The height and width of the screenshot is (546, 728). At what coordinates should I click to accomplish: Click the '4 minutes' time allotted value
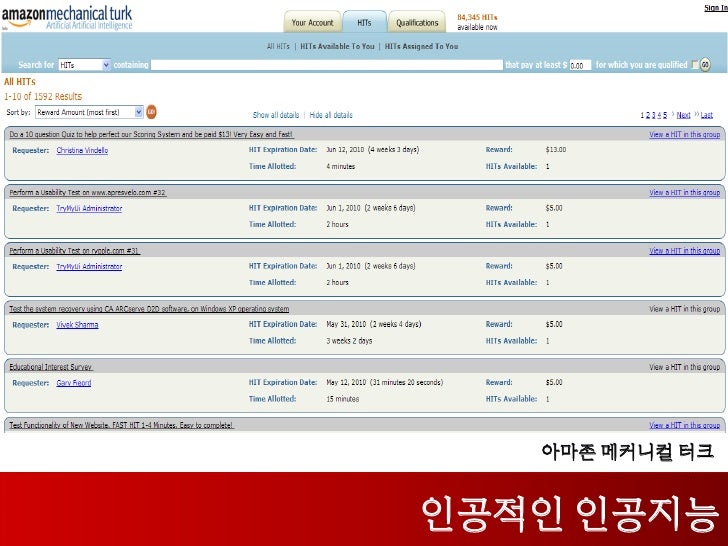340,166
